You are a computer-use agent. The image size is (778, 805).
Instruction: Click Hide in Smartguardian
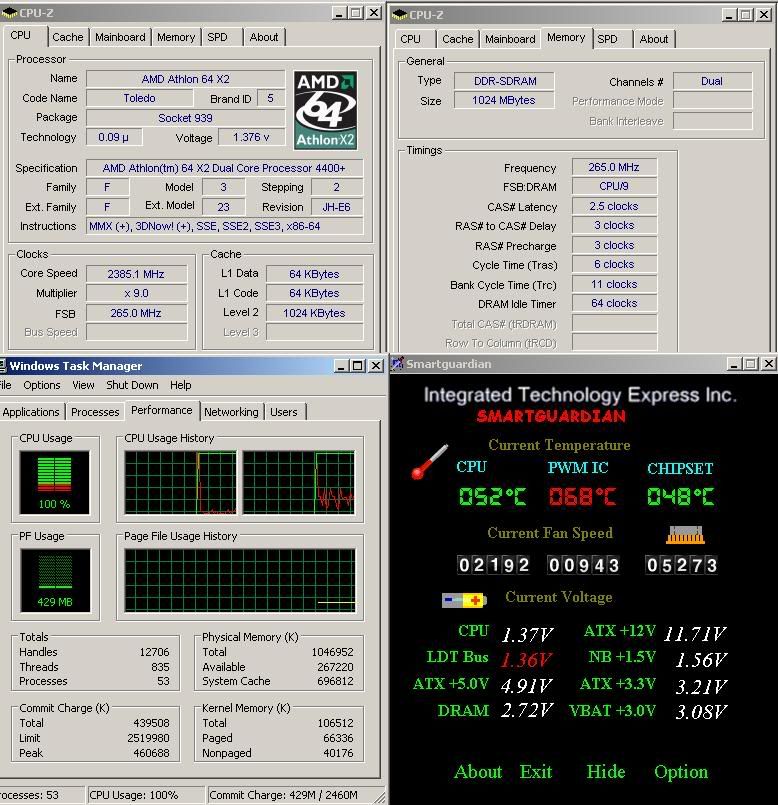pos(606,772)
